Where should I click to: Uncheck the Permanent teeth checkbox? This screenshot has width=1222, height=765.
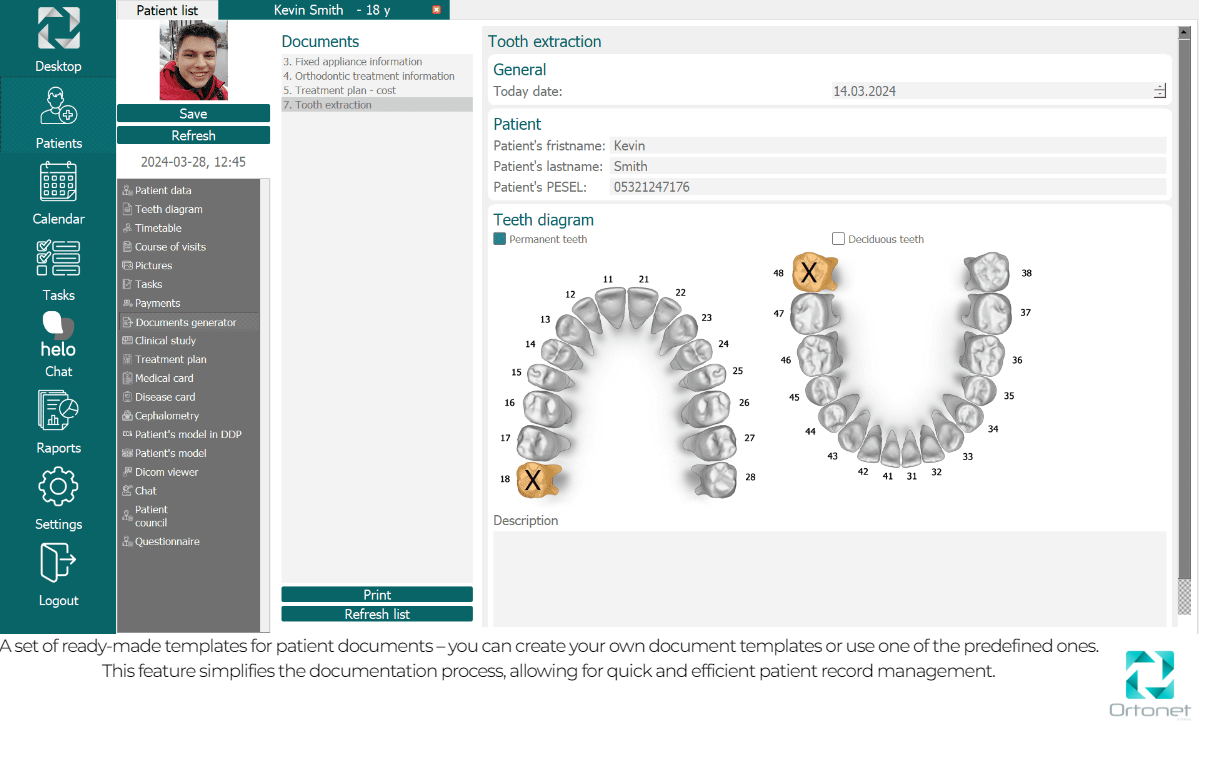(x=500, y=239)
